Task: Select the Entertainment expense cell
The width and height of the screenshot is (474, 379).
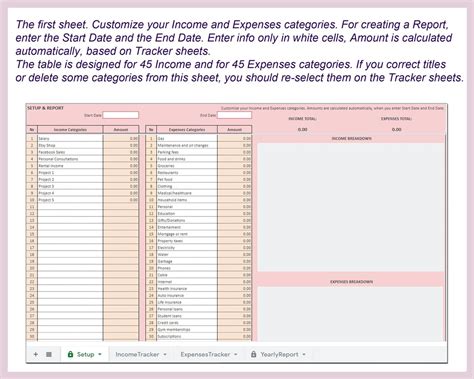Action: tap(187, 227)
